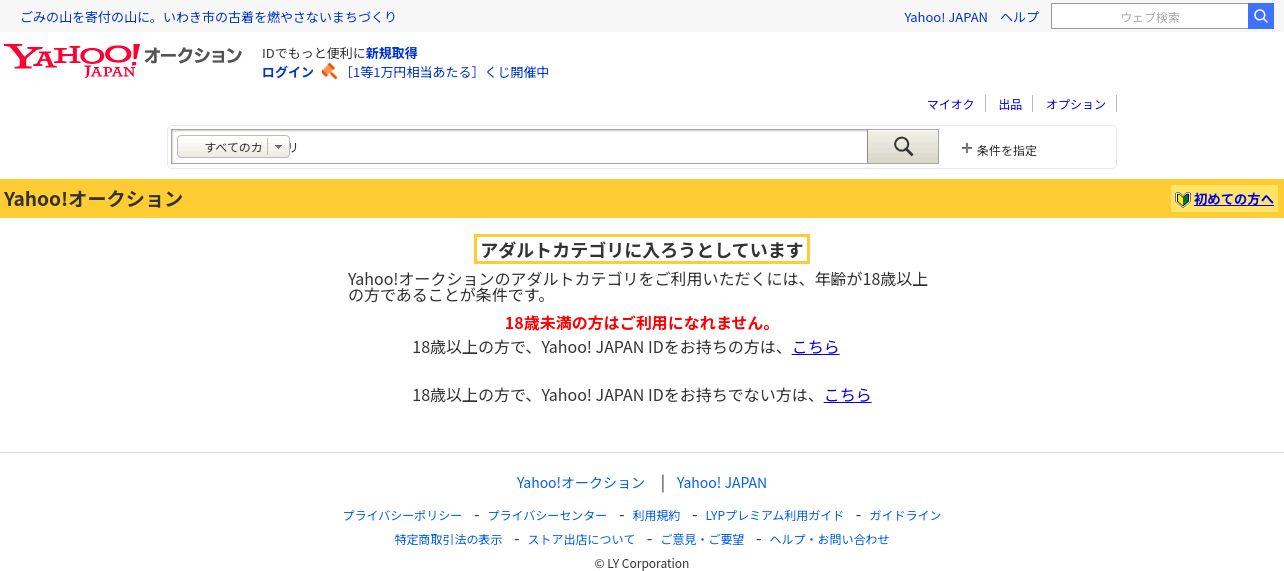The height and width of the screenshot is (571, 1284).
Task: Click the ログイン link
Action: [288, 72]
